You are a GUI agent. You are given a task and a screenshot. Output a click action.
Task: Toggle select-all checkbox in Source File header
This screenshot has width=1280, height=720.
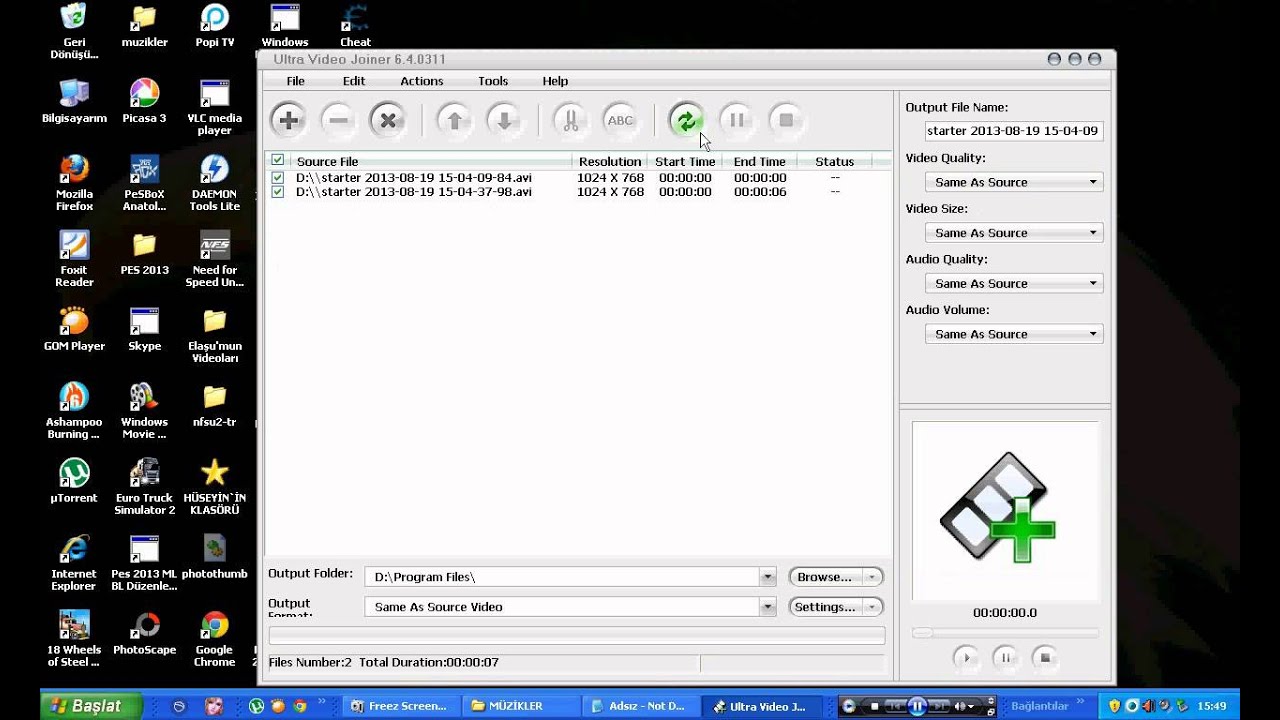click(278, 161)
